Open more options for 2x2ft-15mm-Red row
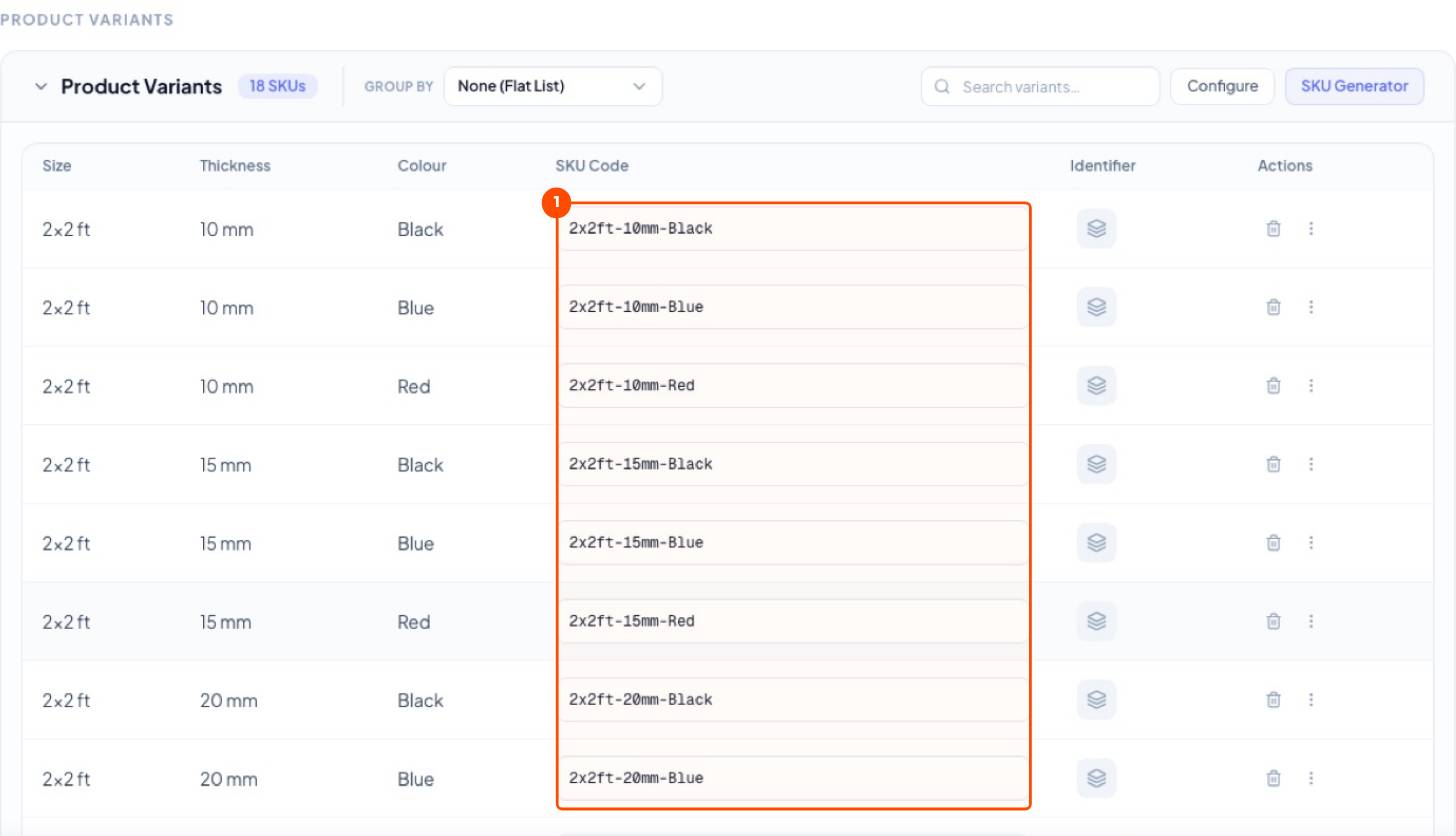Viewport: 1456px width, 836px height. [1310, 621]
